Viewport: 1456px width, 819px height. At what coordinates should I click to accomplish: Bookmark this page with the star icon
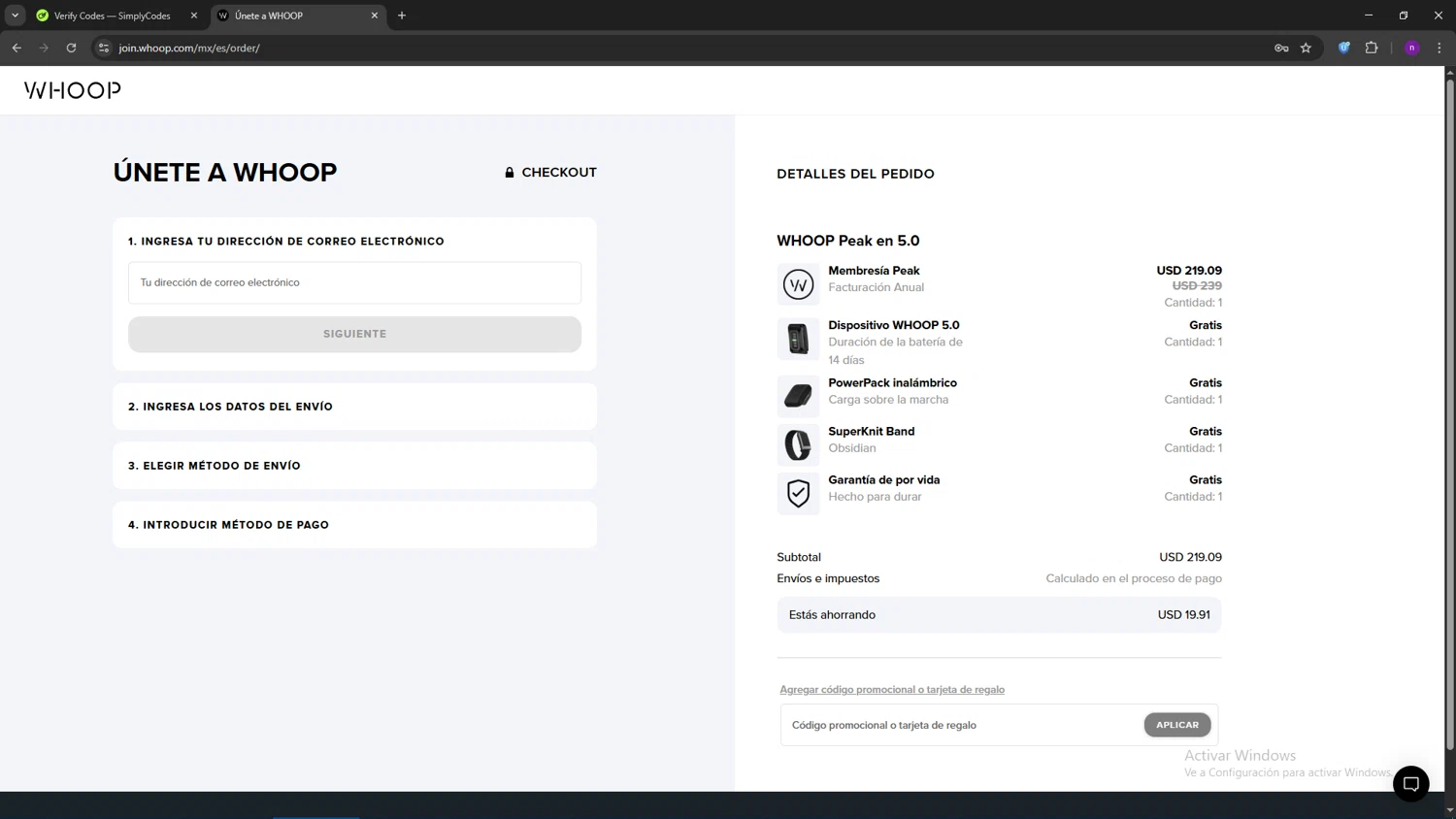point(1306,48)
